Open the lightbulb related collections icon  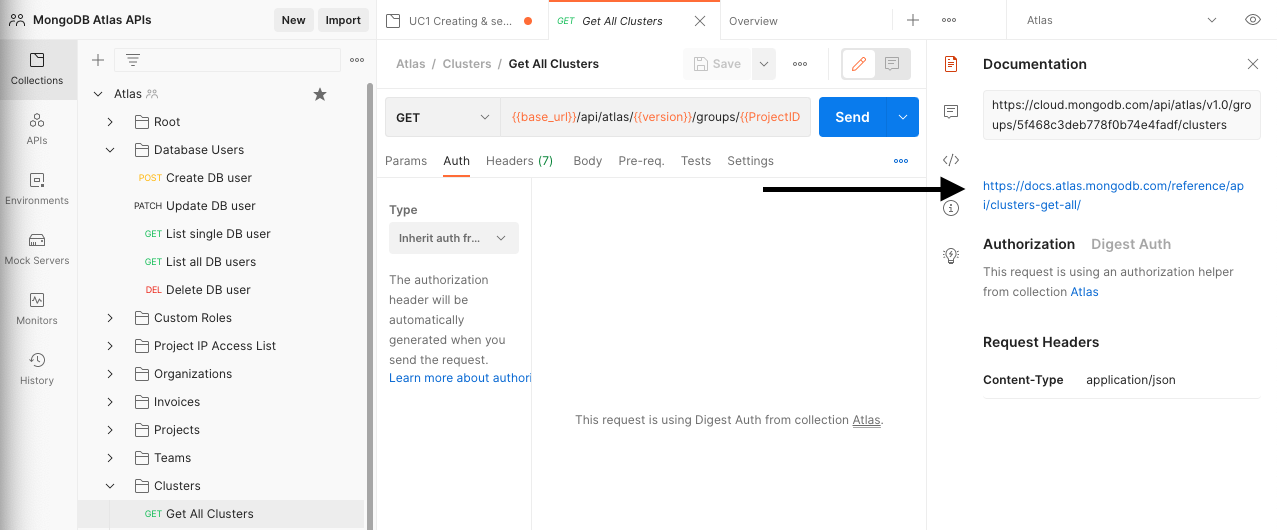(951, 256)
